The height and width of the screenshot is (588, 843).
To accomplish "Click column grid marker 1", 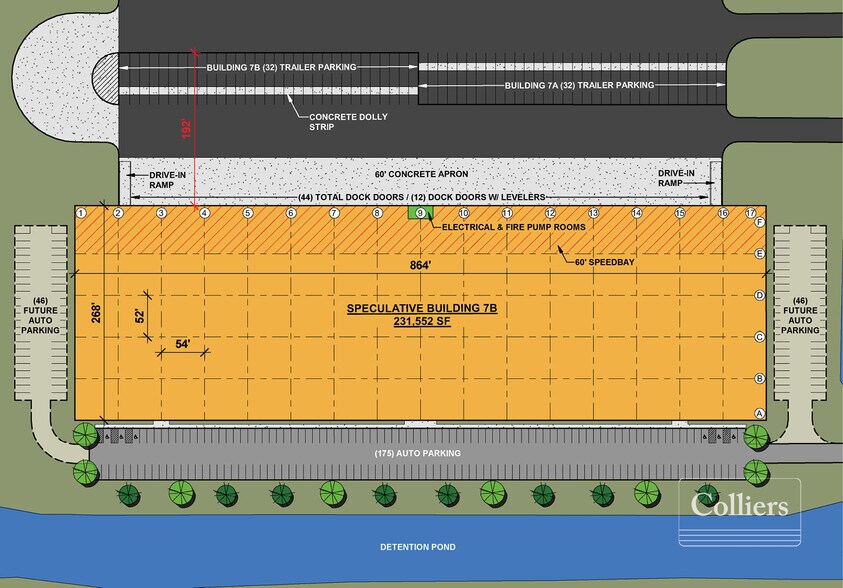I will point(80,213).
